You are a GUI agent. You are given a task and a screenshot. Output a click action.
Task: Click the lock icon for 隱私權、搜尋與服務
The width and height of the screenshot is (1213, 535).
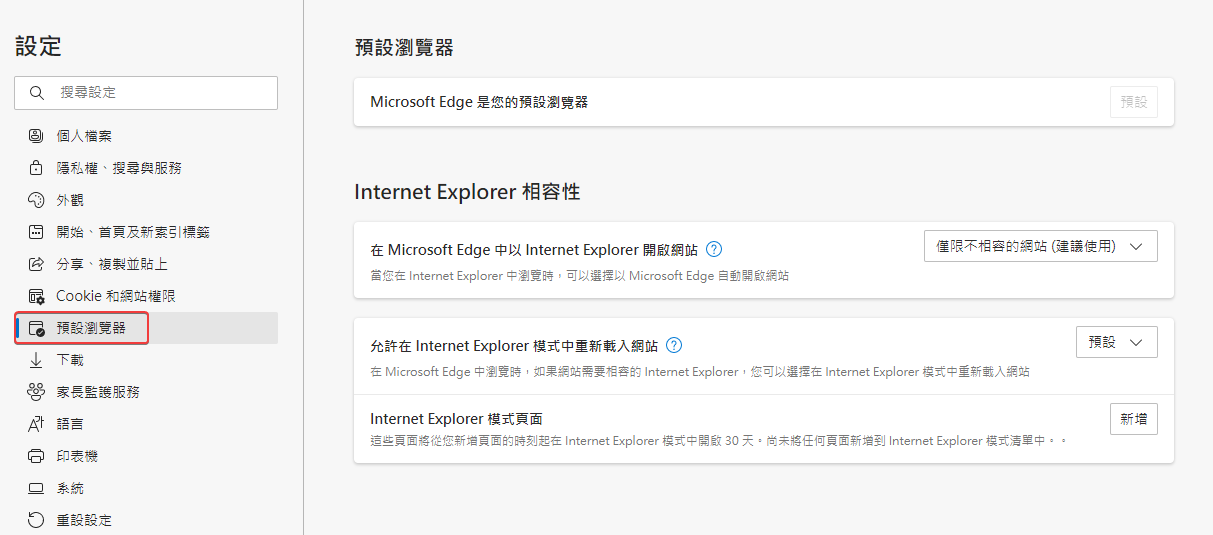(x=36, y=168)
